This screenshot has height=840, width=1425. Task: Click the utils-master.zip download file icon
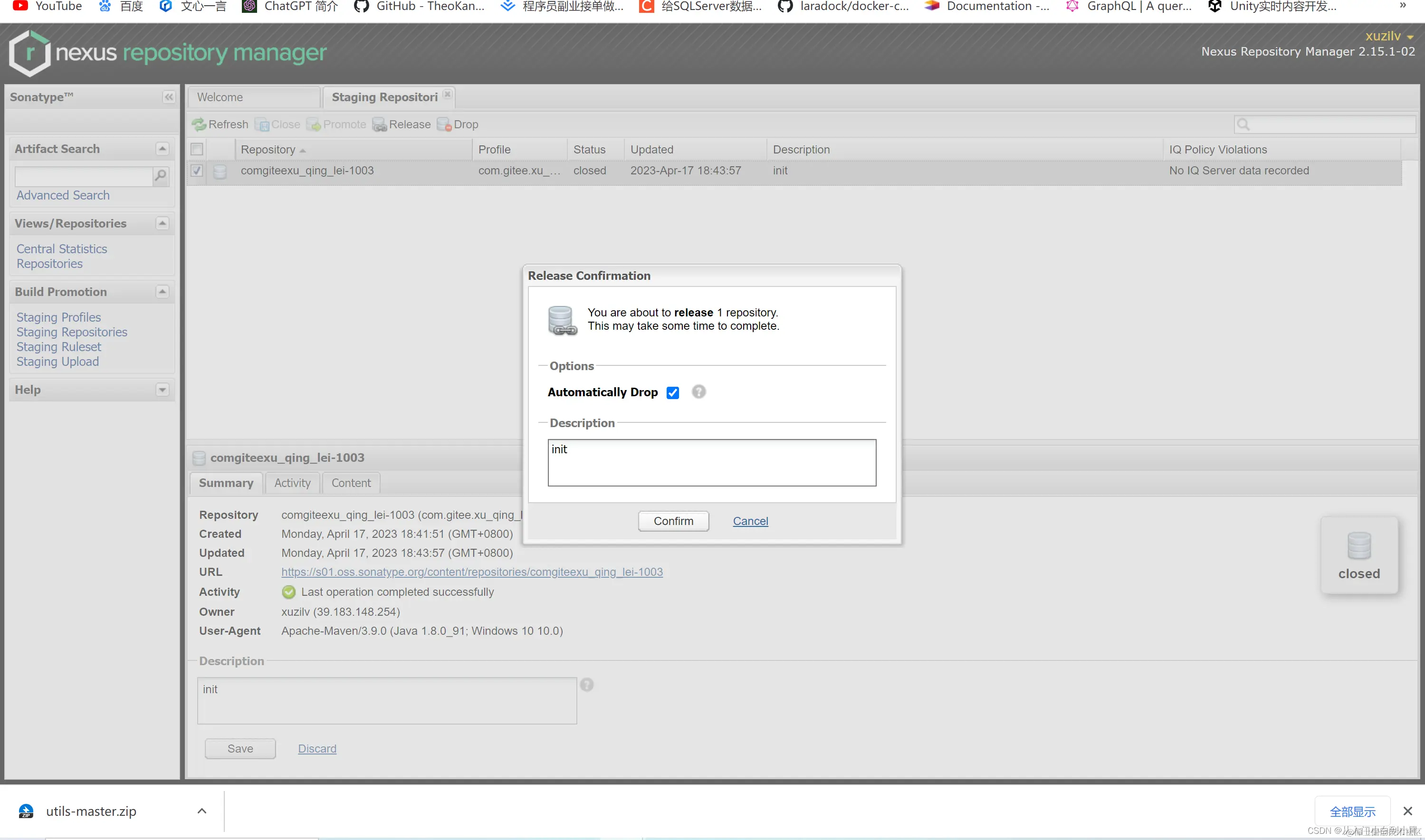tap(26, 811)
